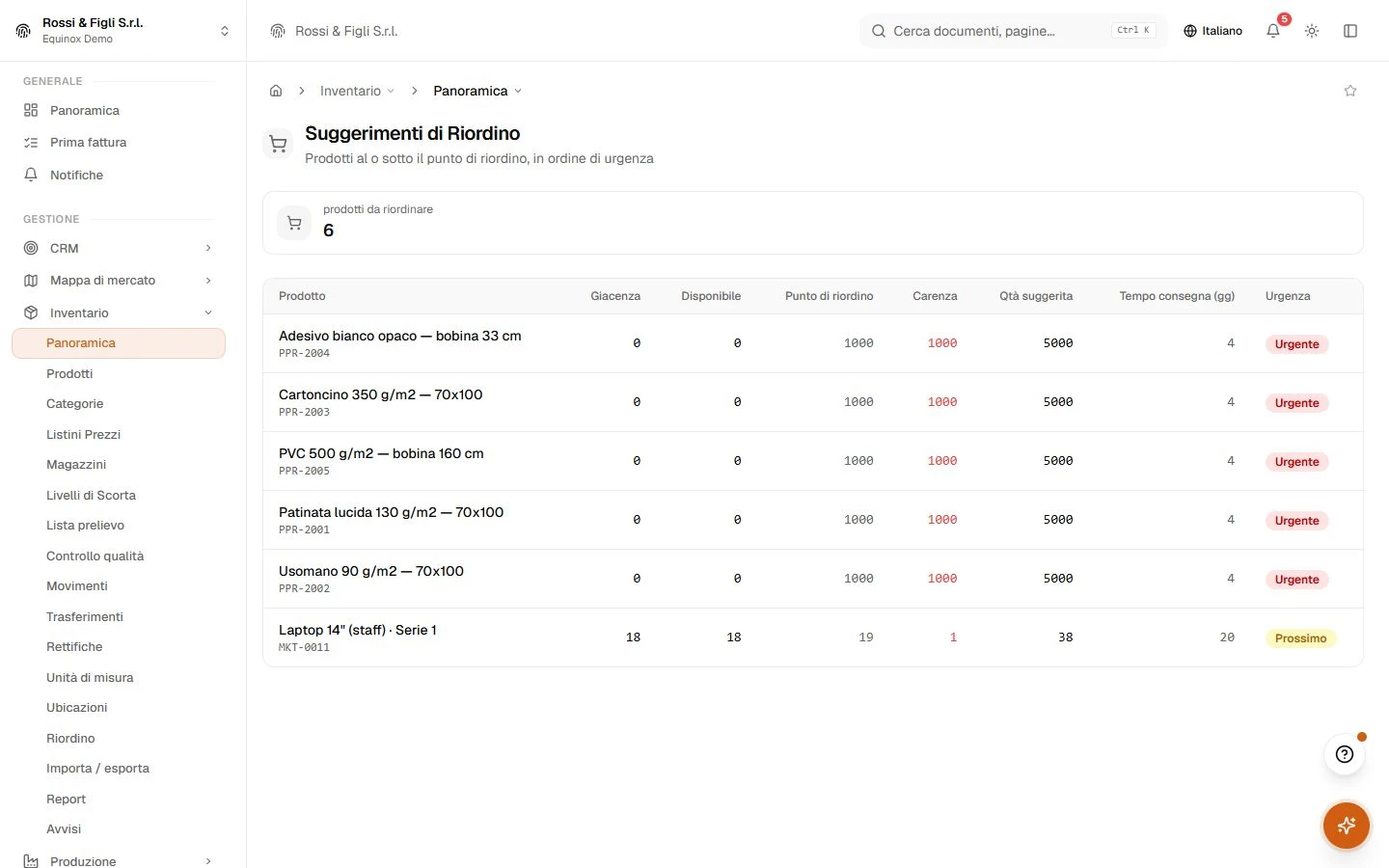This screenshot has height=868, width=1389.
Task: Open Livelli di Scorta menu item
Action: (91, 495)
